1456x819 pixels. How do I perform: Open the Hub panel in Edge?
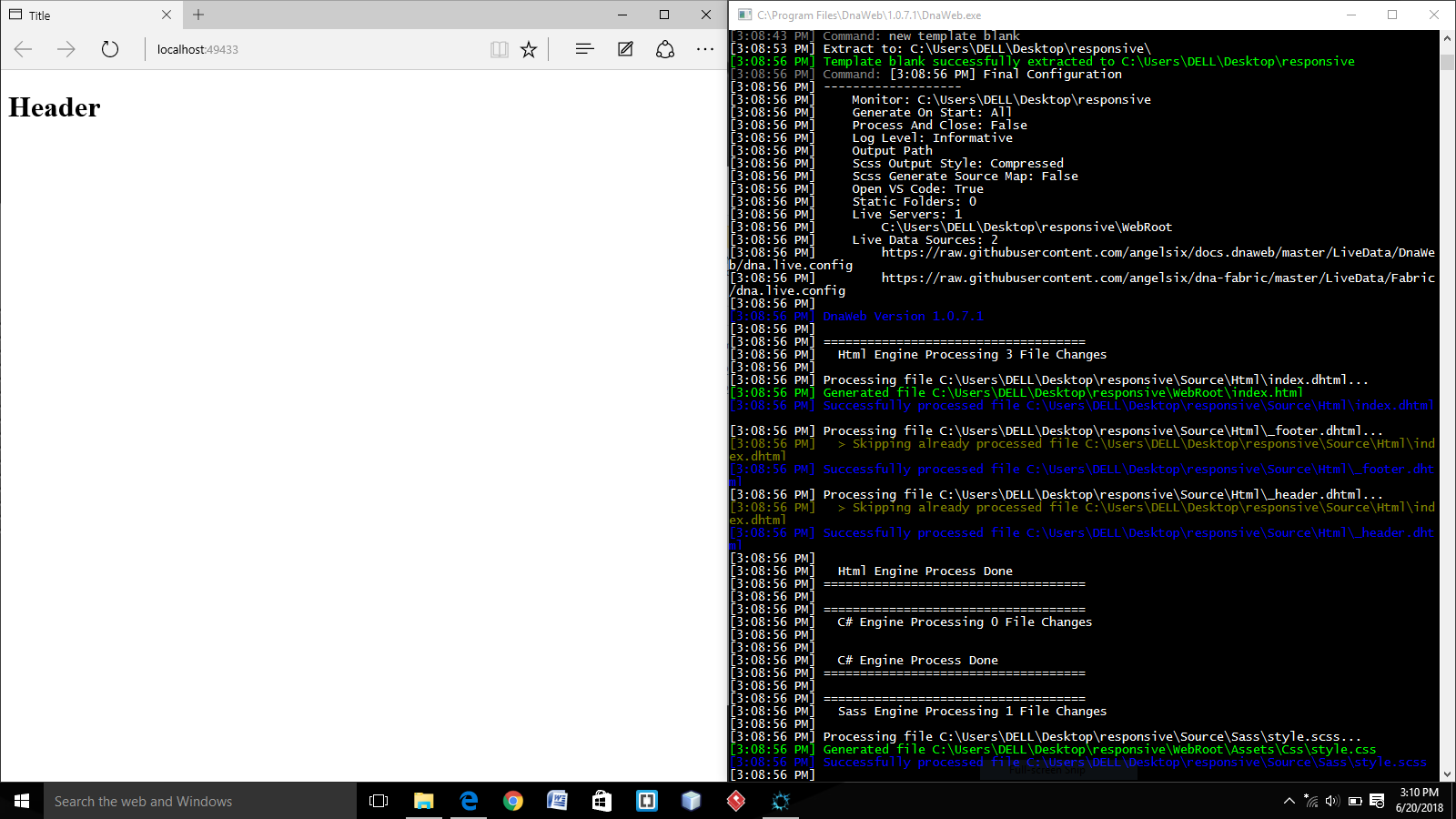[583, 49]
